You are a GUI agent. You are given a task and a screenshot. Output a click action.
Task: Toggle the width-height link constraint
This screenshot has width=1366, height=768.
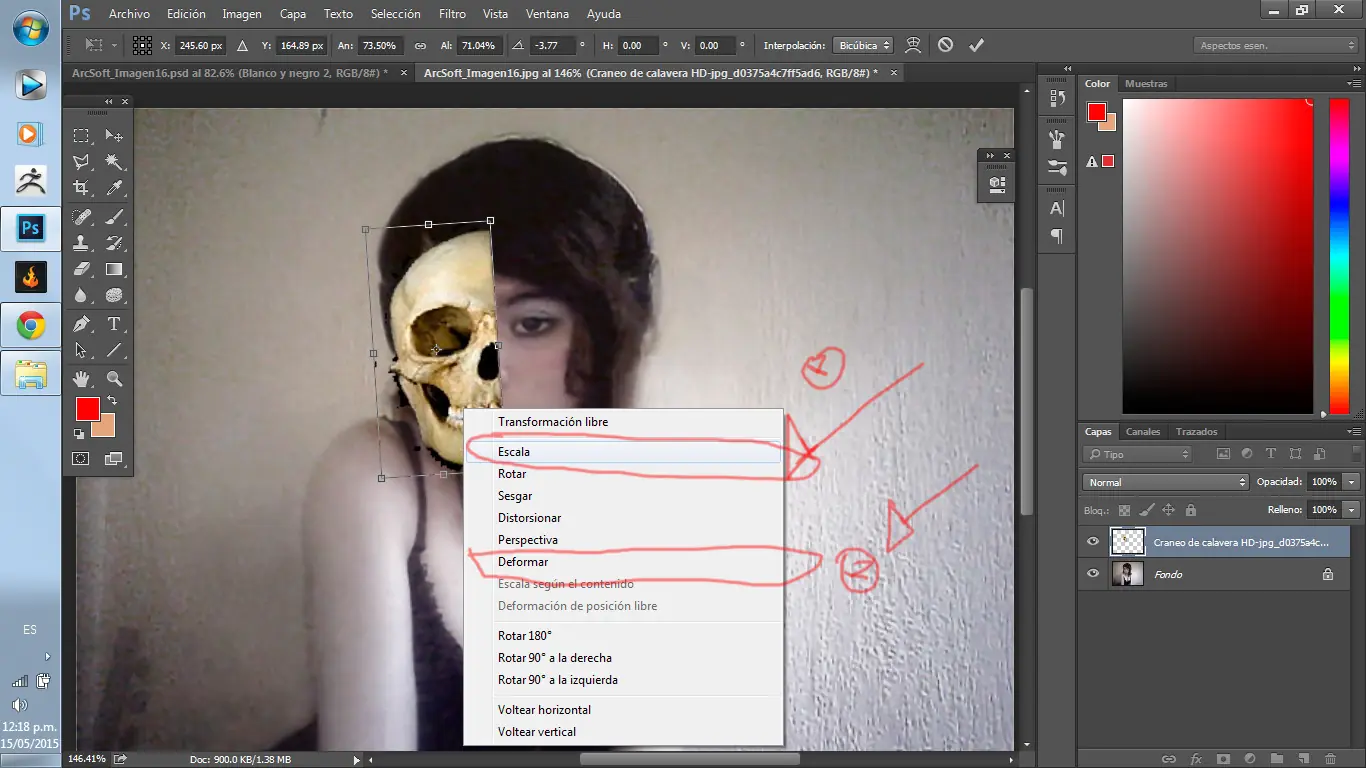click(x=420, y=46)
